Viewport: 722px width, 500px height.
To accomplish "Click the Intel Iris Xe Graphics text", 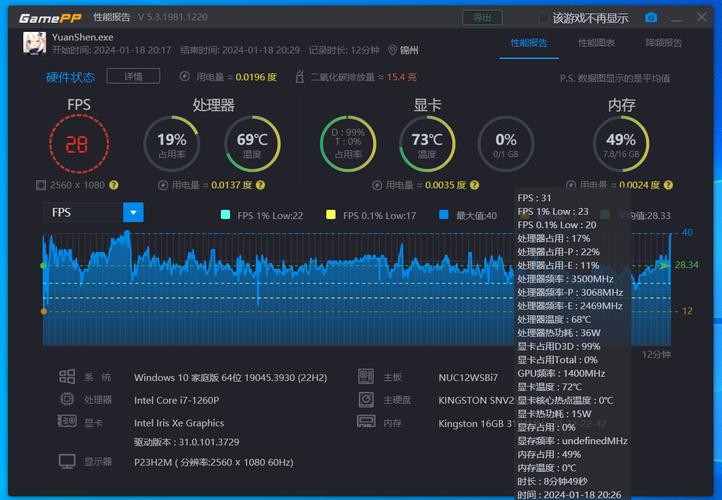I will click(x=179, y=423).
